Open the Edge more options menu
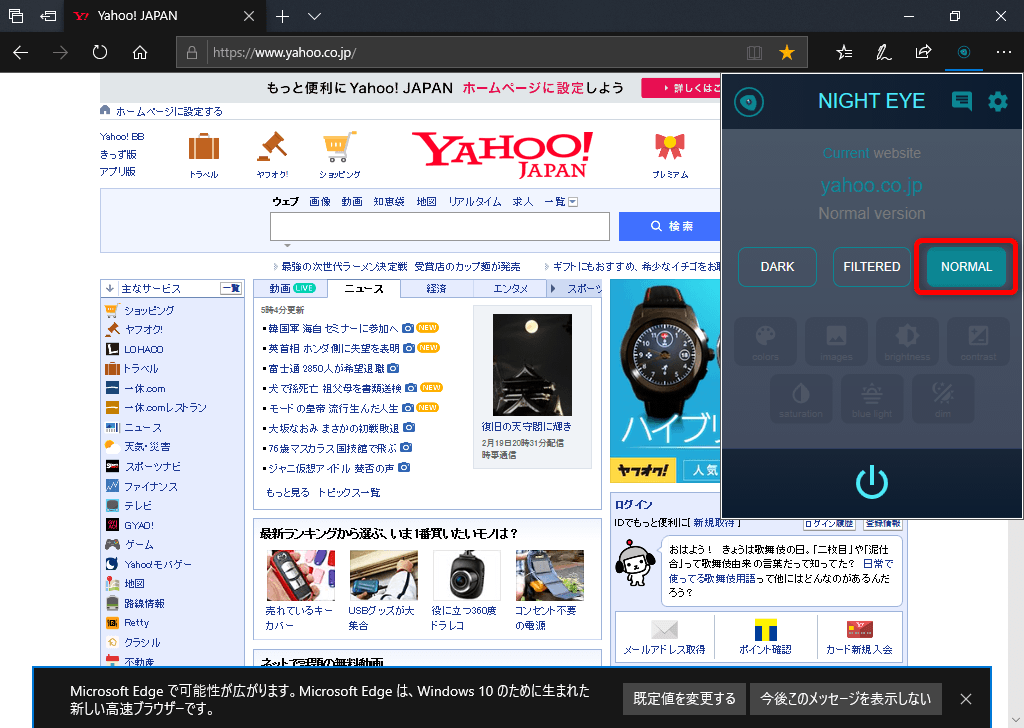 point(1004,52)
